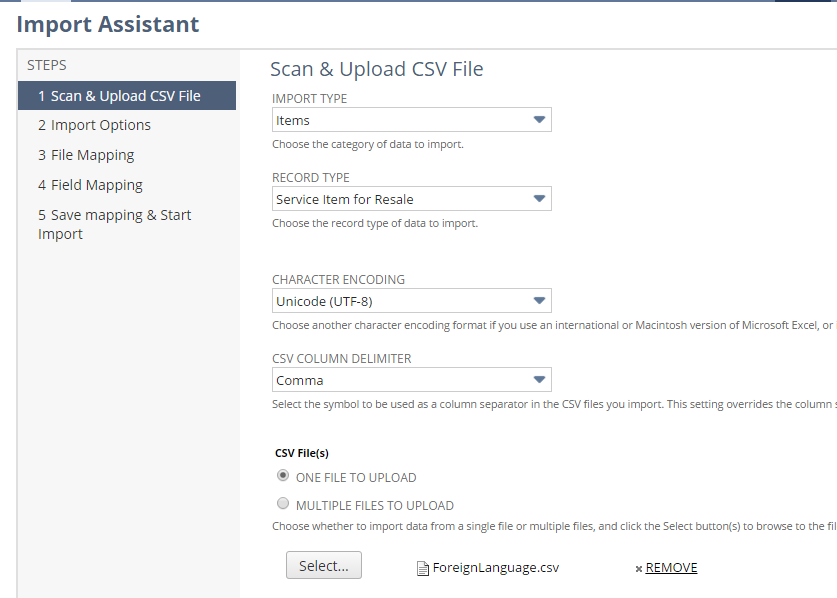The width and height of the screenshot is (837, 598).
Task: Click the CSV Column Delimiter dropdown arrow
Action: (x=539, y=380)
